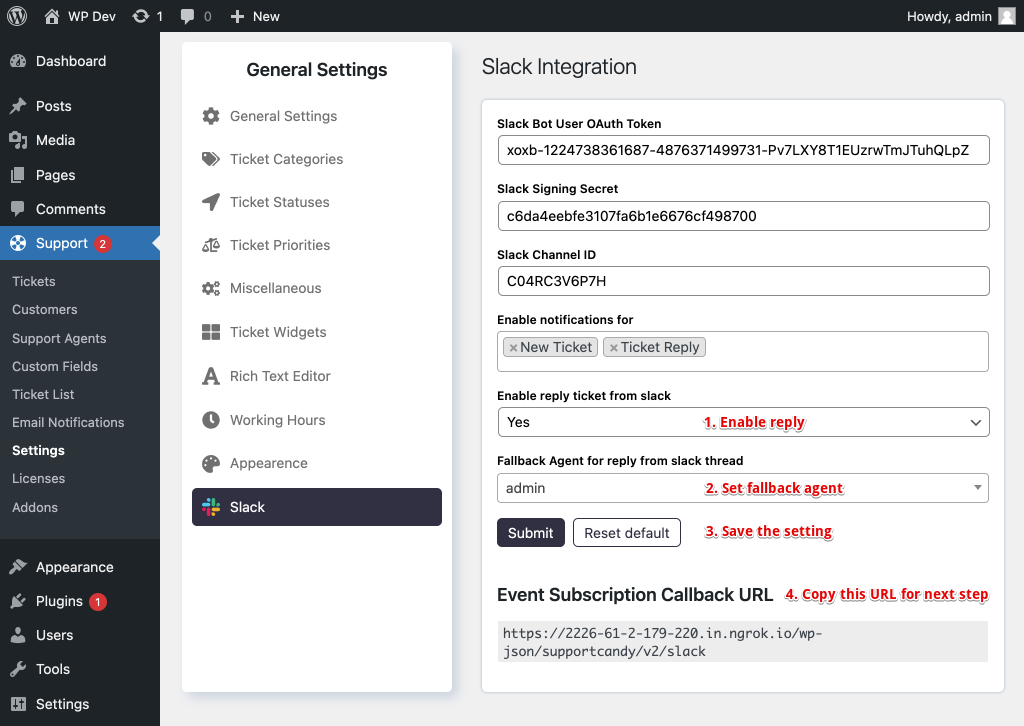Open Rich Text Editor settings
The width and height of the screenshot is (1024, 726).
[x=317, y=376]
